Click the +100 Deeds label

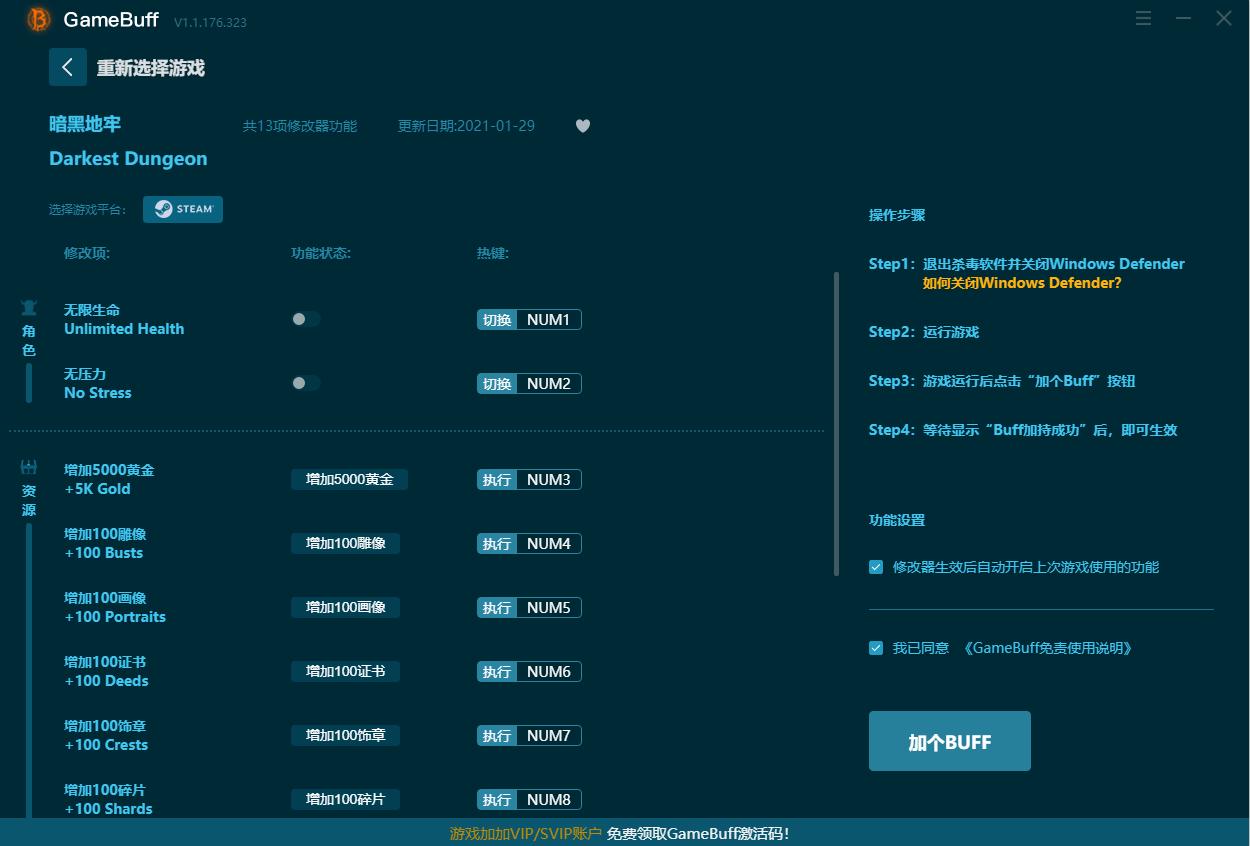coord(106,681)
